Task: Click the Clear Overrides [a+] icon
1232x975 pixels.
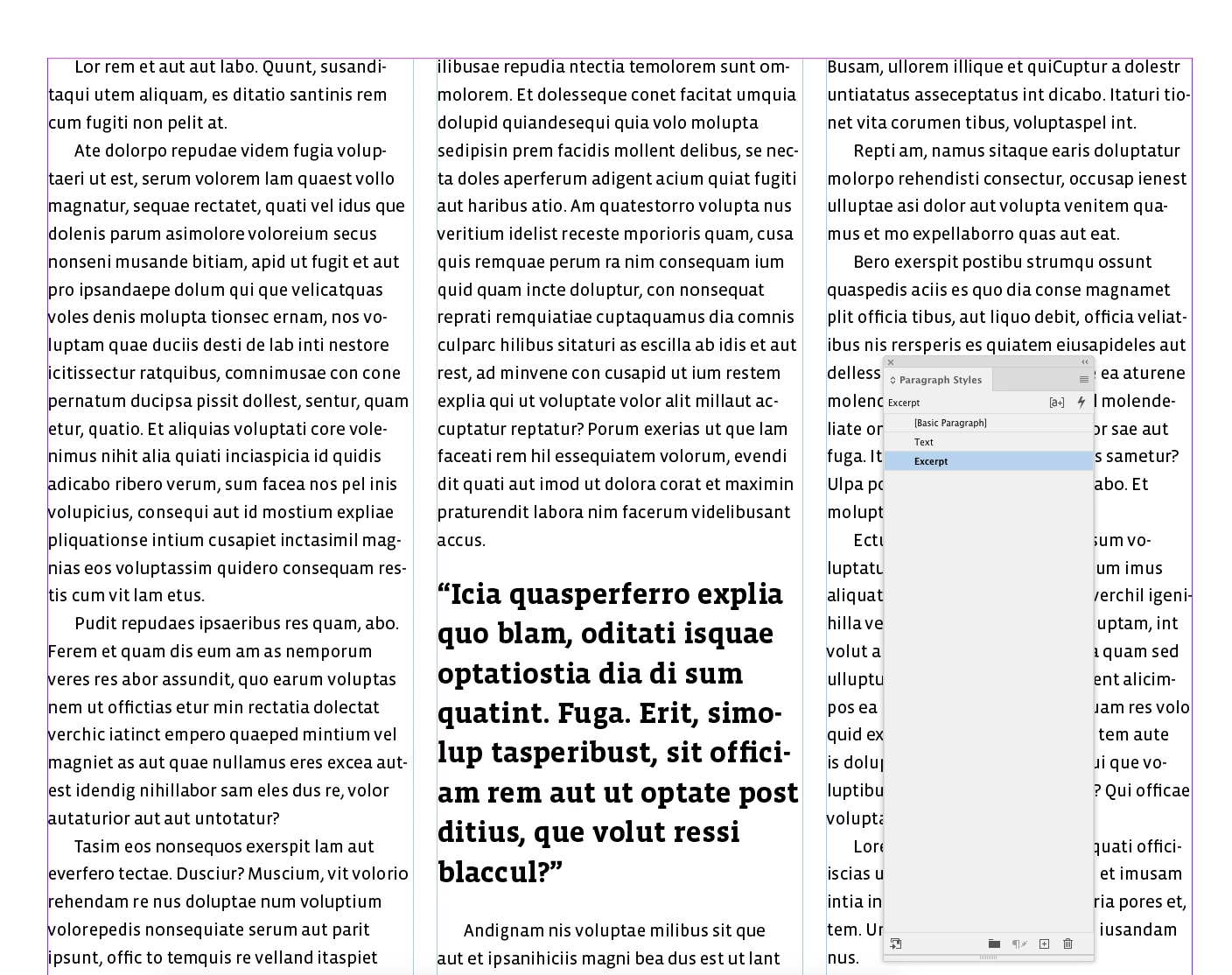Action: [1057, 403]
